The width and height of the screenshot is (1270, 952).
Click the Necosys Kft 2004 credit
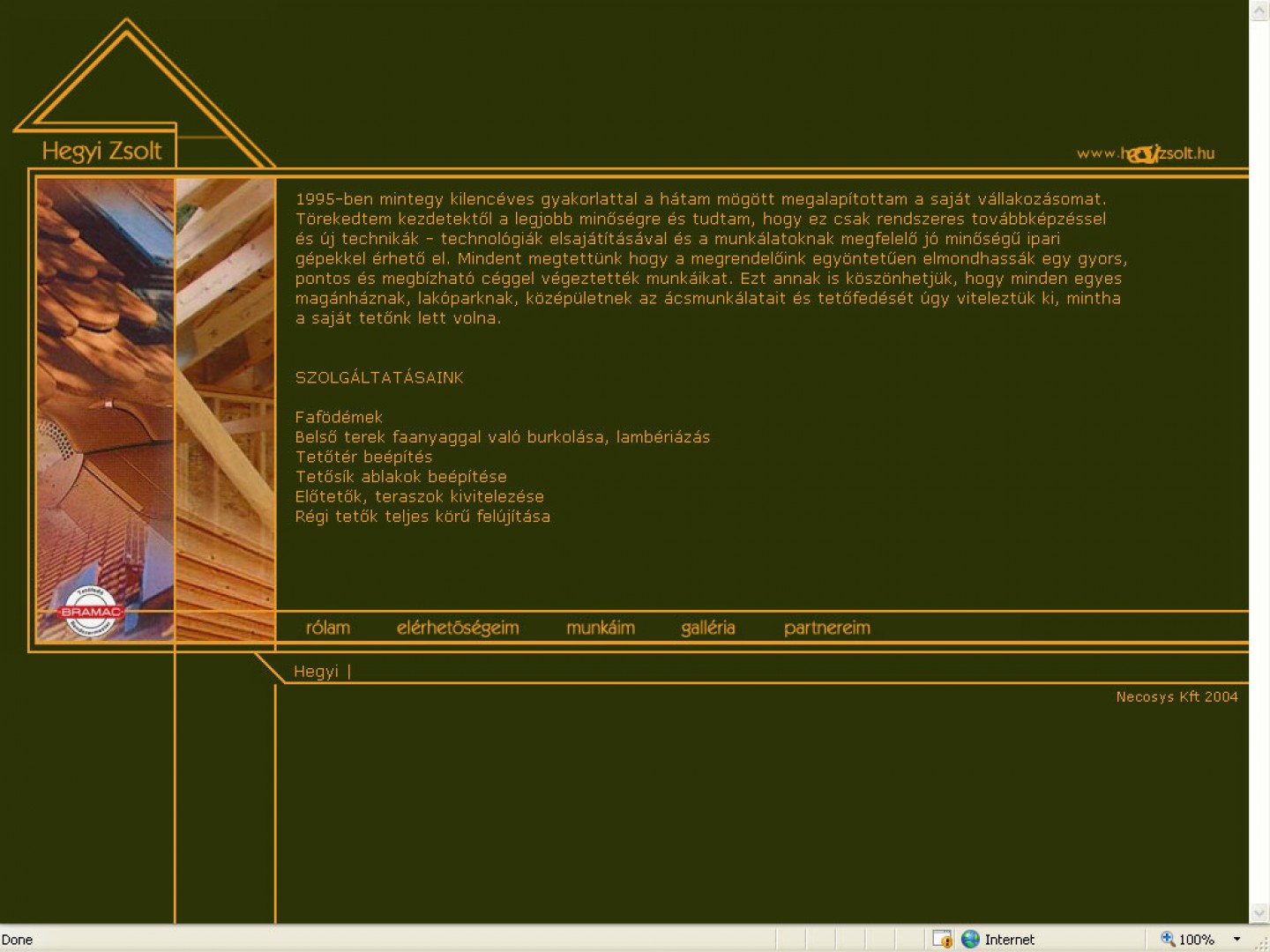pyautogui.click(x=1177, y=696)
